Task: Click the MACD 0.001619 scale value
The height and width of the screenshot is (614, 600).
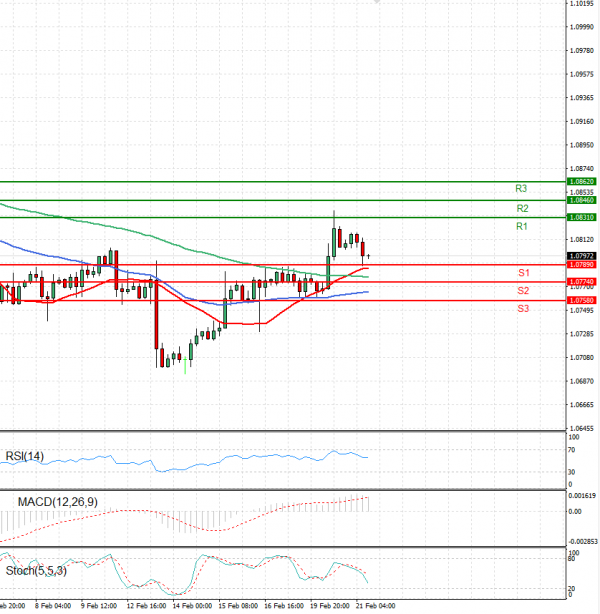Action: coord(583,496)
